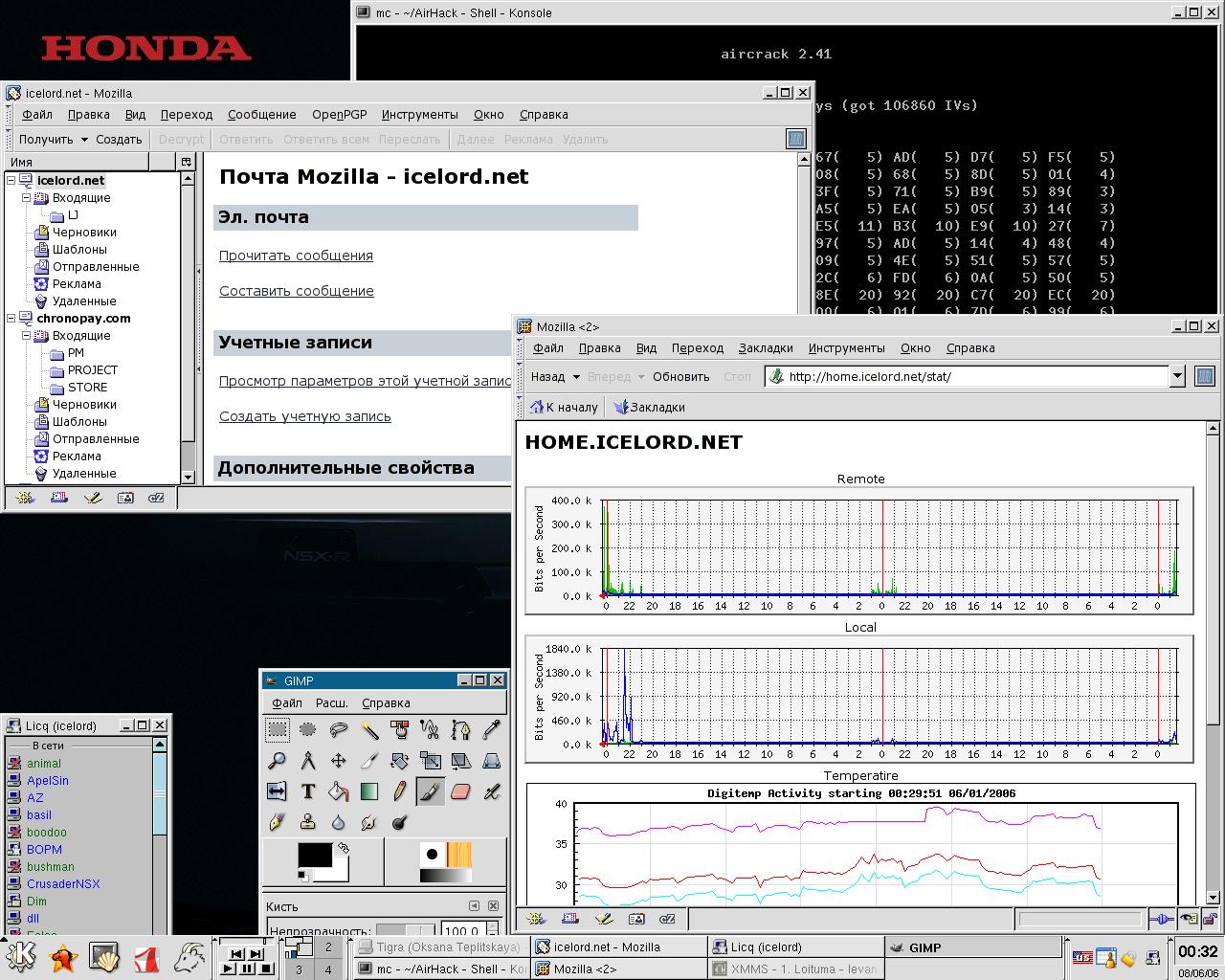Screen dimensions: 1225x980
Task: Select the Clone stamp tool
Action: (307, 822)
